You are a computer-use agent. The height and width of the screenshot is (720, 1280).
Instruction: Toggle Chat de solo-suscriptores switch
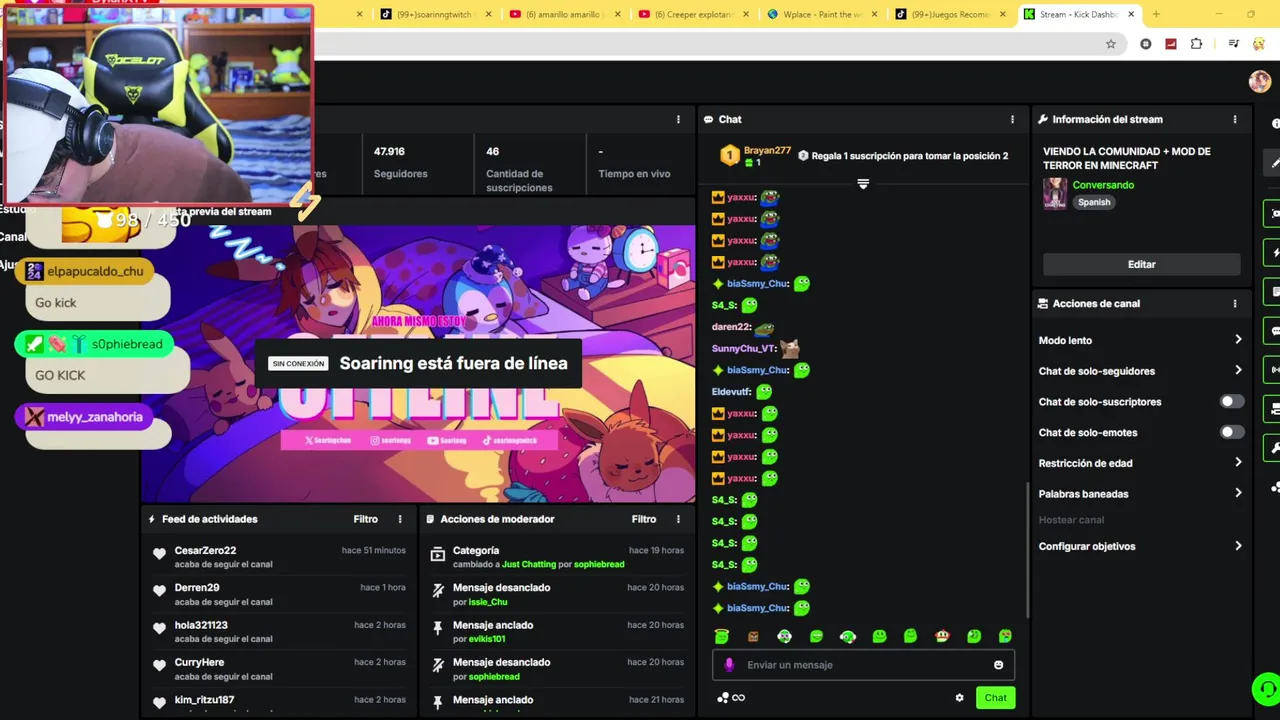(x=1232, y=402)
